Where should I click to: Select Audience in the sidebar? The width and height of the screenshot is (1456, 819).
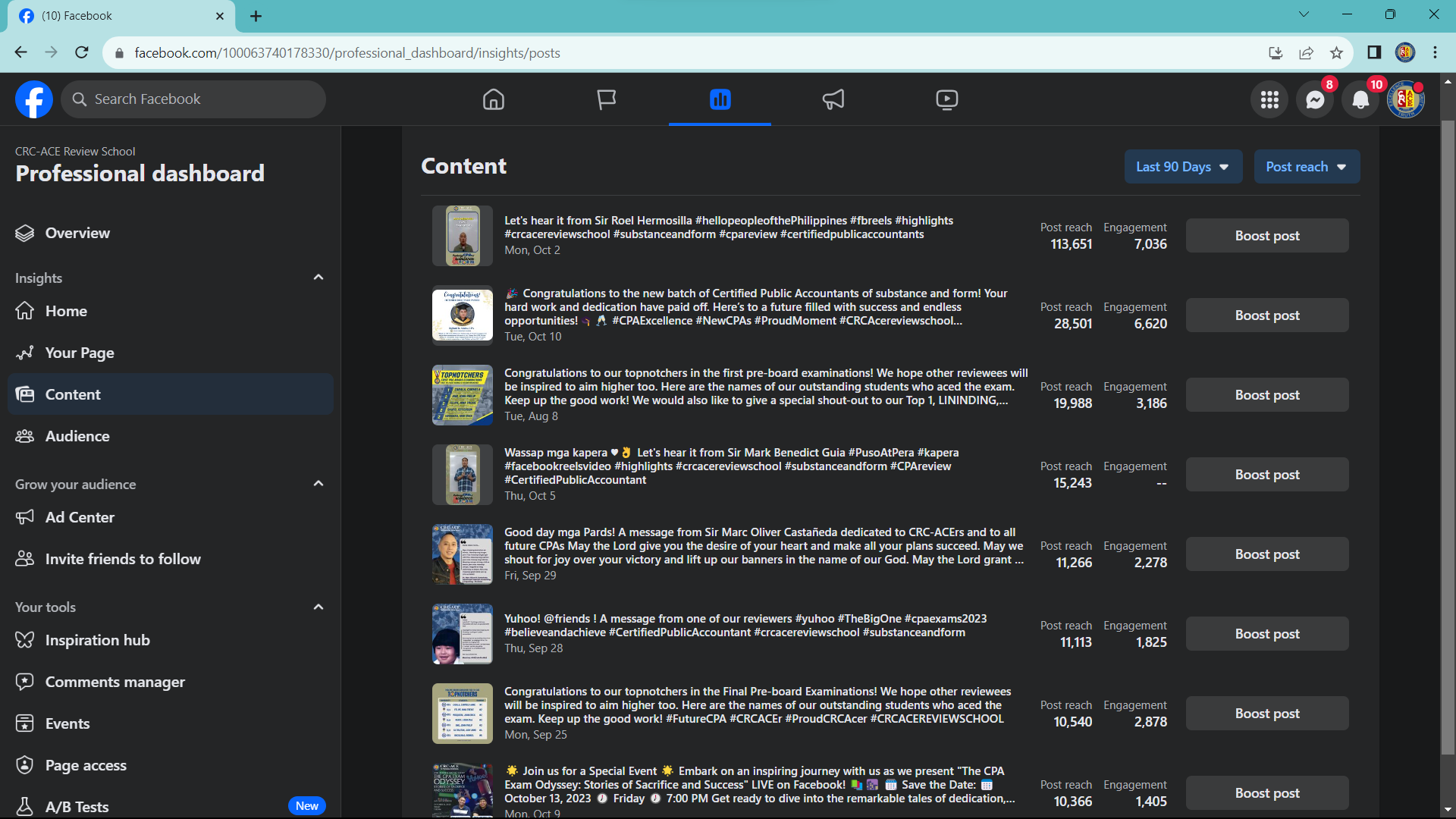[77, 436]
